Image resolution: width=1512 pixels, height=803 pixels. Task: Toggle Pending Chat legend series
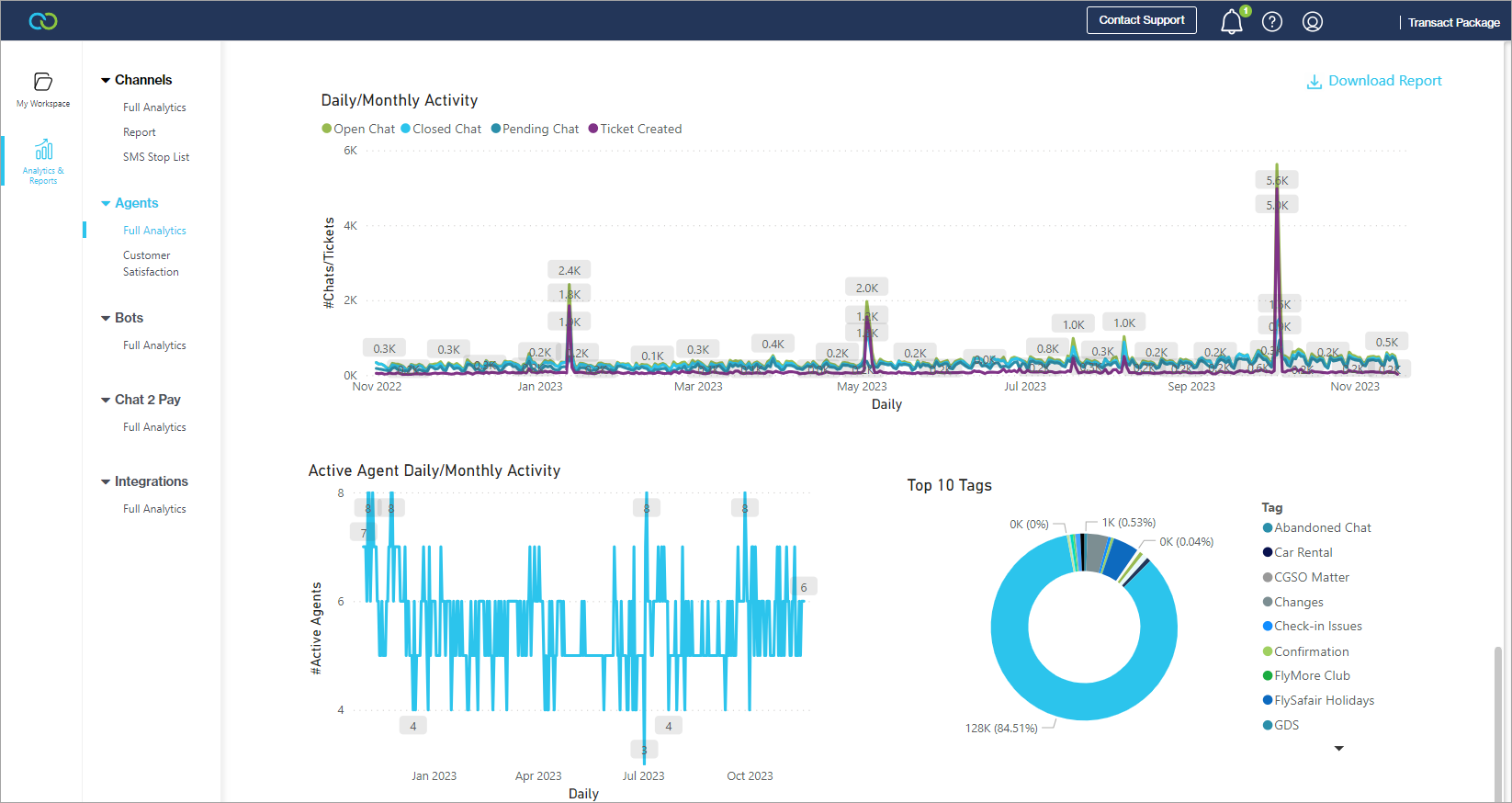click(x=535, y=129)
